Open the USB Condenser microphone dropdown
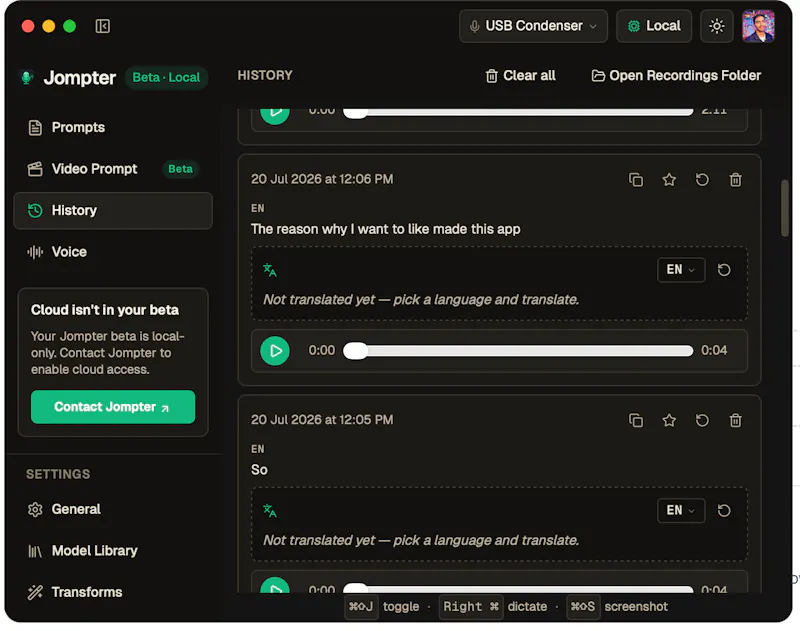The height and width of the screenshot is (631, 800). pyautogui.click(x=533, y=26)
